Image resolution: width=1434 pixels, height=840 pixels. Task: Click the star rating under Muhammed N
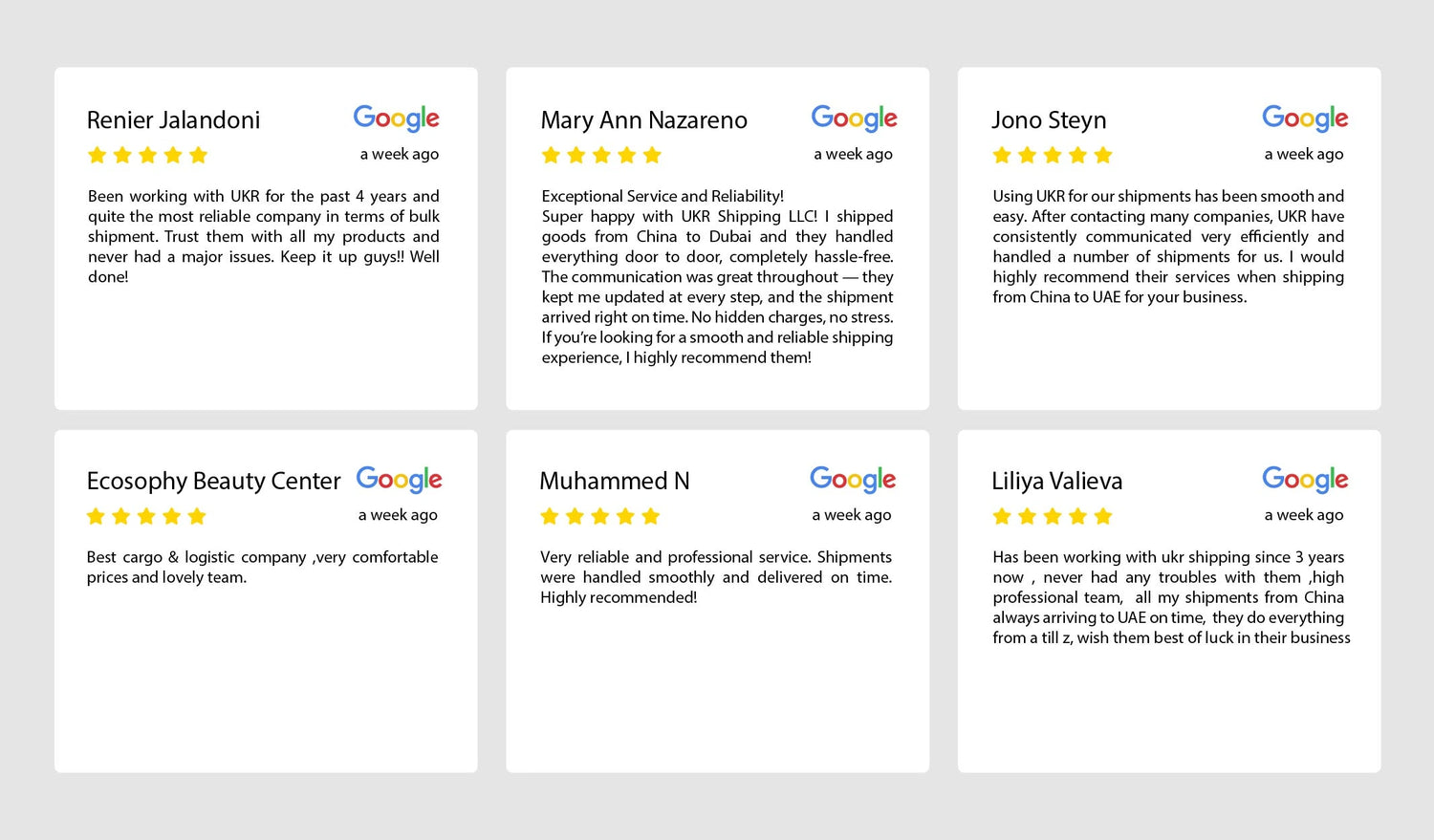point(600,516)
